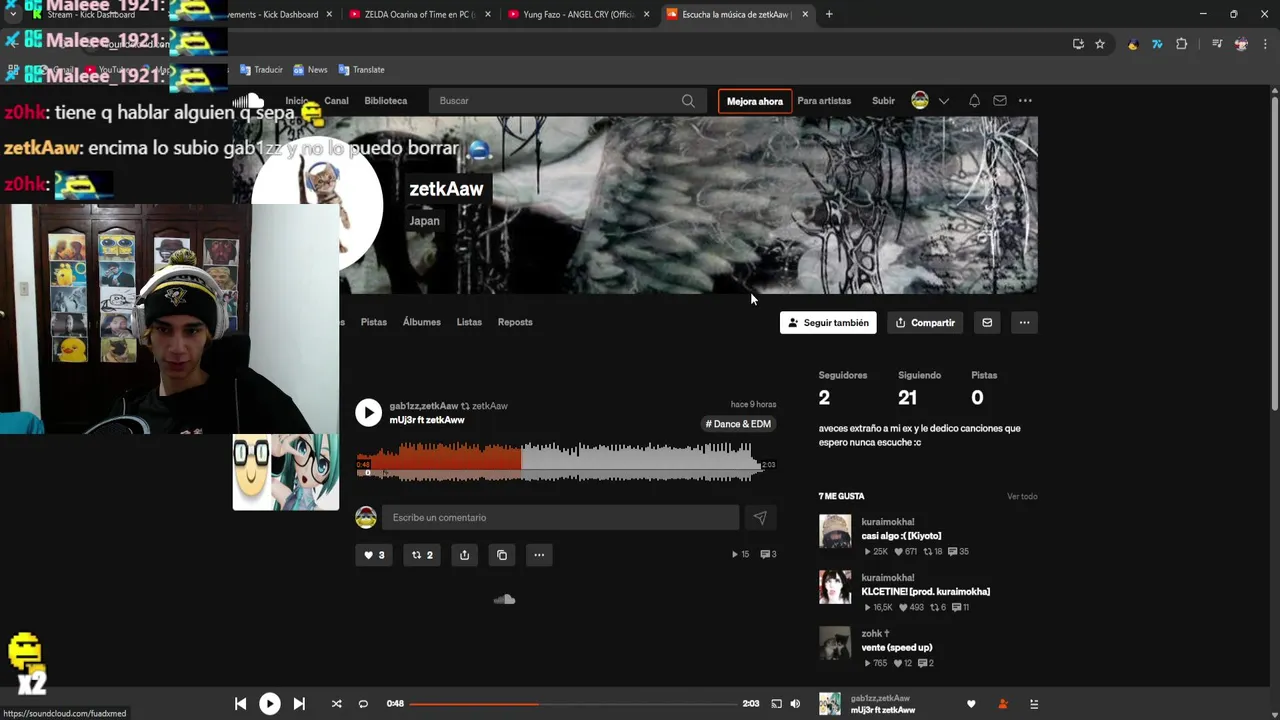Image resolution: width=1280 pixels, height=720 pixels.
Task: Click the Dance & EDM tag
Action: [738, 424]
